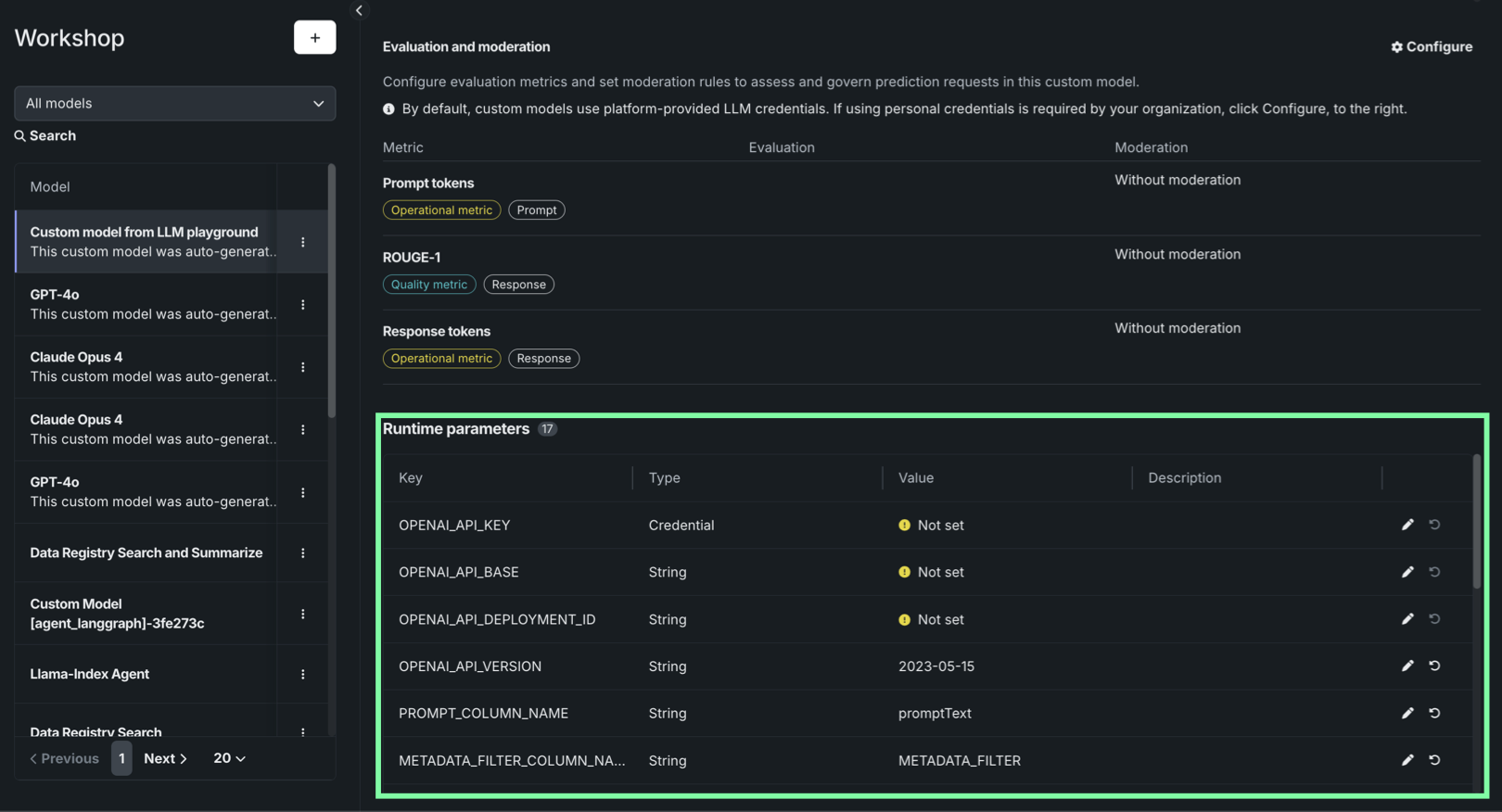This screenshot has height=812, width=1502.
Task: Open Configure for evaluation and moderation
Action: click(x=1432, y=47)
